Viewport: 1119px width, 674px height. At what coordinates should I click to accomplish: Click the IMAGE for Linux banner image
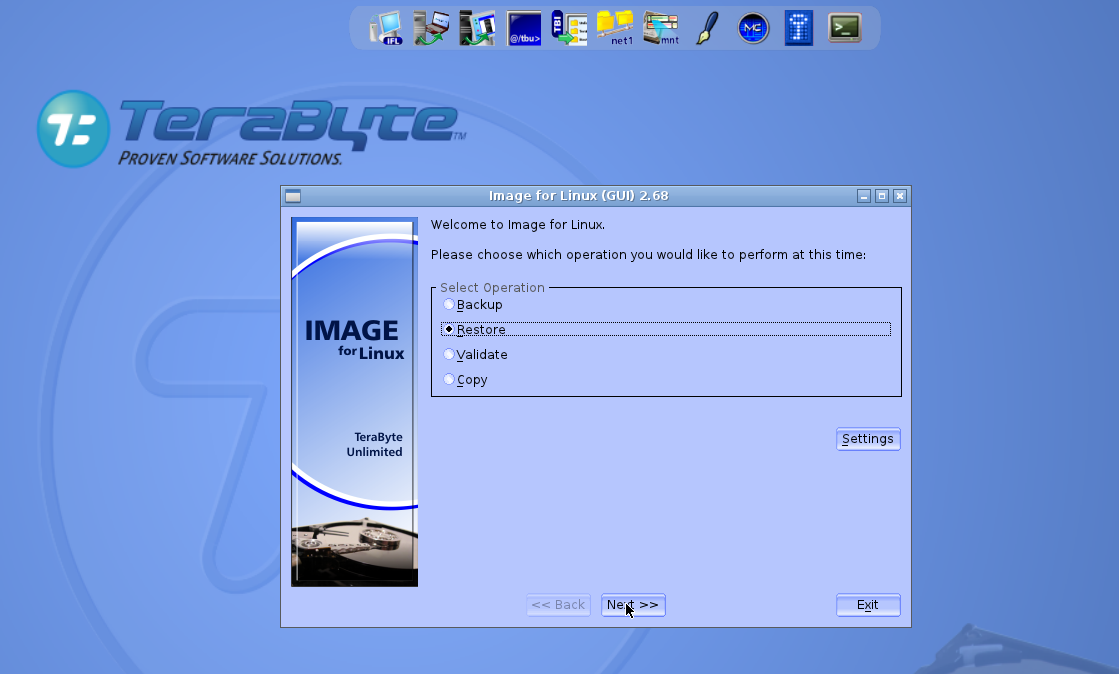point(355,402)
